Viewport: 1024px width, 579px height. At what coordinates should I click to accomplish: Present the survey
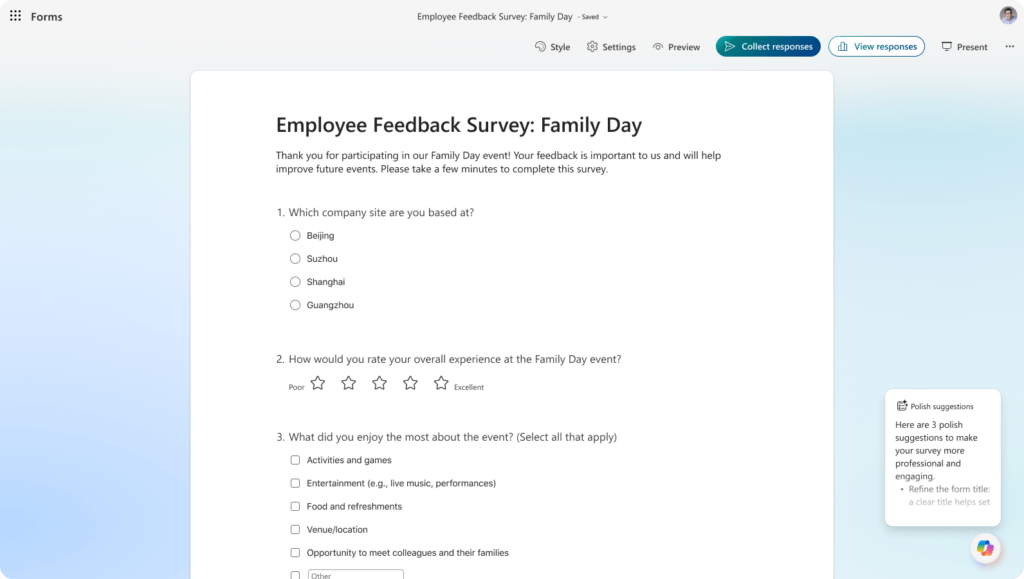pyautogui.click(x=963, y=46)
